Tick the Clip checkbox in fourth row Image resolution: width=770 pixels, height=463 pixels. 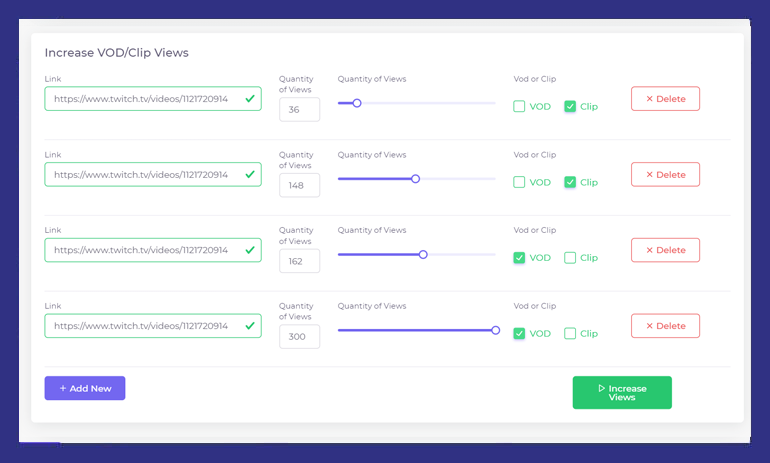pos(570,334)
